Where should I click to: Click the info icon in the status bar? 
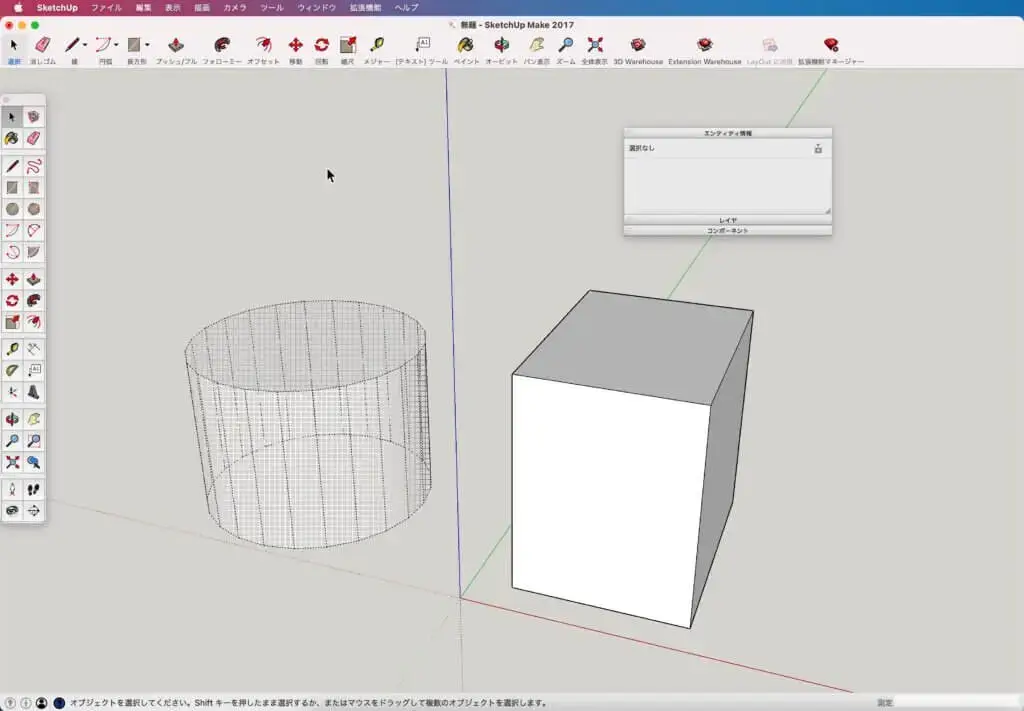26,703
